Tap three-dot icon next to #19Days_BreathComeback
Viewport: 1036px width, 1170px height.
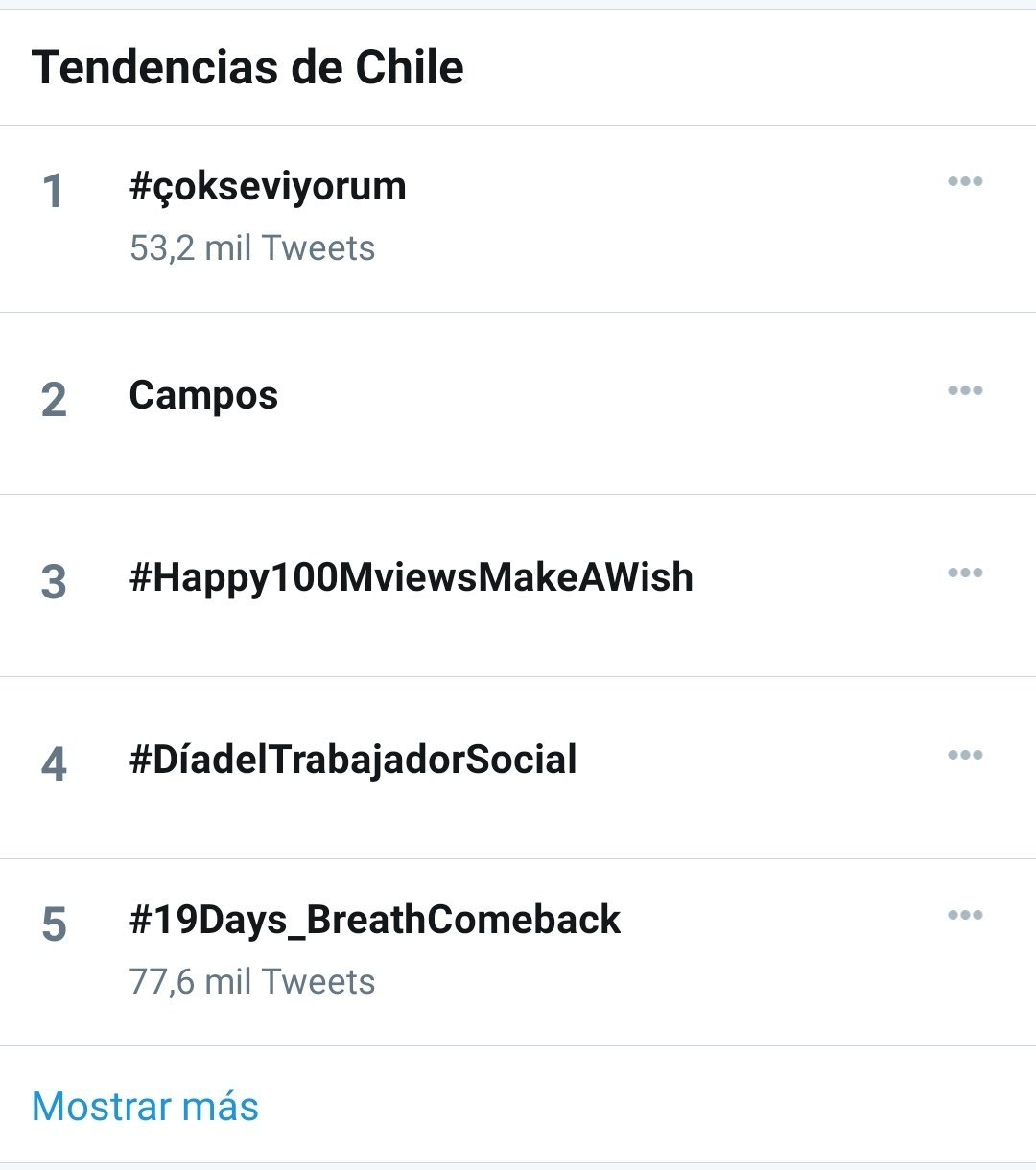(964, 915)
